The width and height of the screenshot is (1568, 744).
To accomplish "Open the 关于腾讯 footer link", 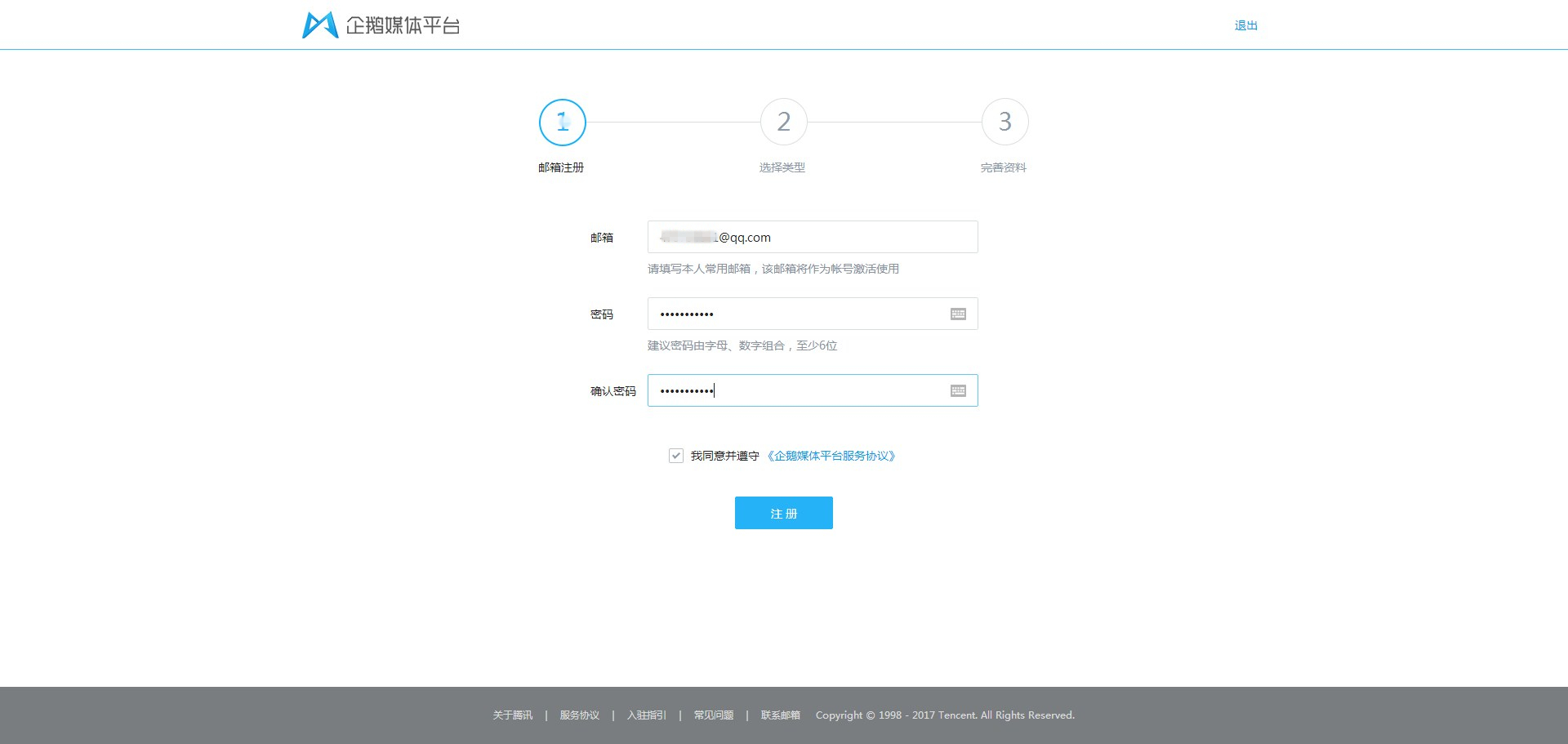I will pos(511,715).
